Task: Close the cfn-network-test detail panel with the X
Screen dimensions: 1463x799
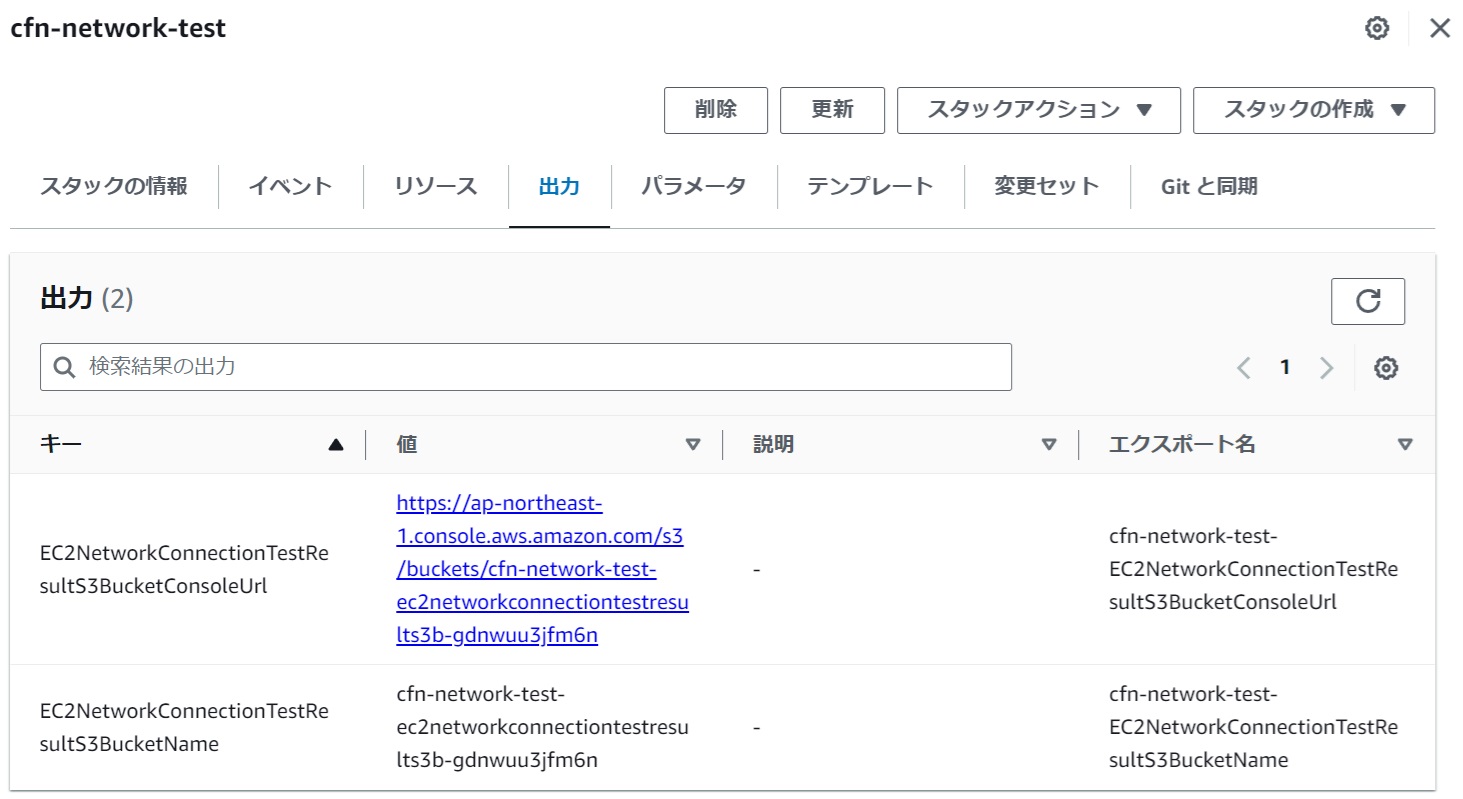Action: pos(1439,28)
